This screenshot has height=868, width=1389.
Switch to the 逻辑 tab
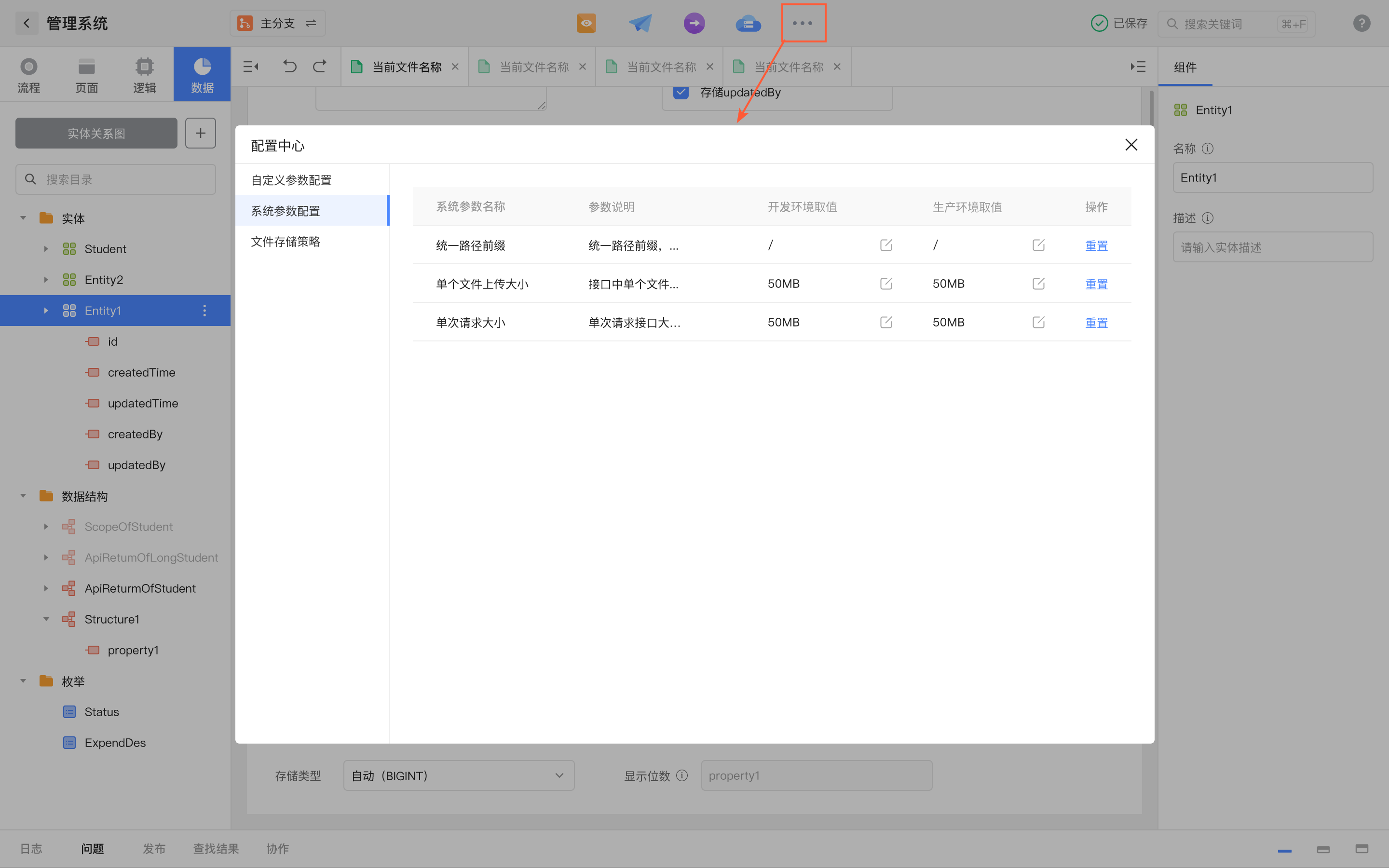tap(145, 75)
